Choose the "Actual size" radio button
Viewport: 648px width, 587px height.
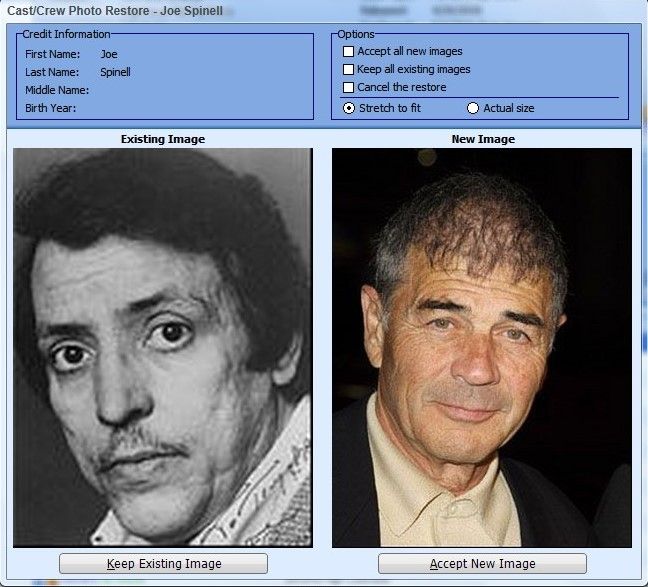pos(473,108)
